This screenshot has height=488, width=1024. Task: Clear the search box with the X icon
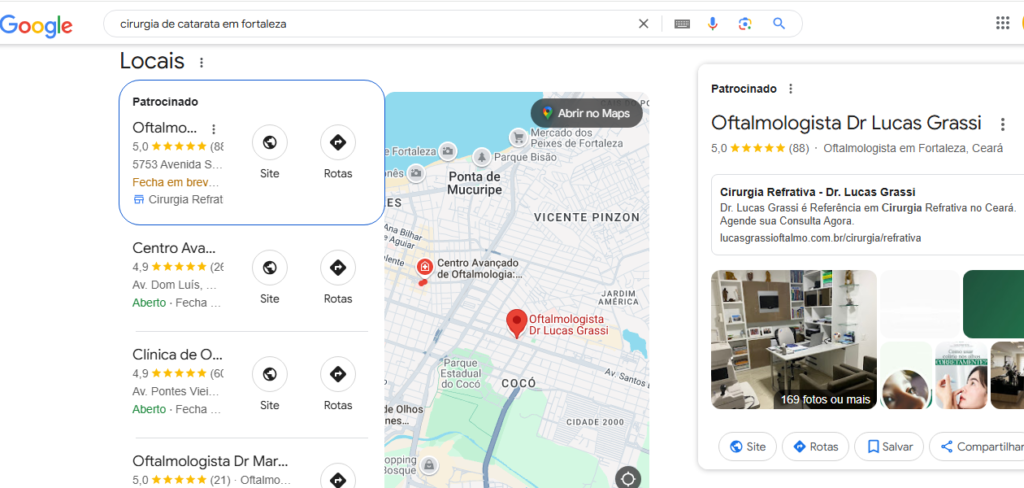click(643, 24)
